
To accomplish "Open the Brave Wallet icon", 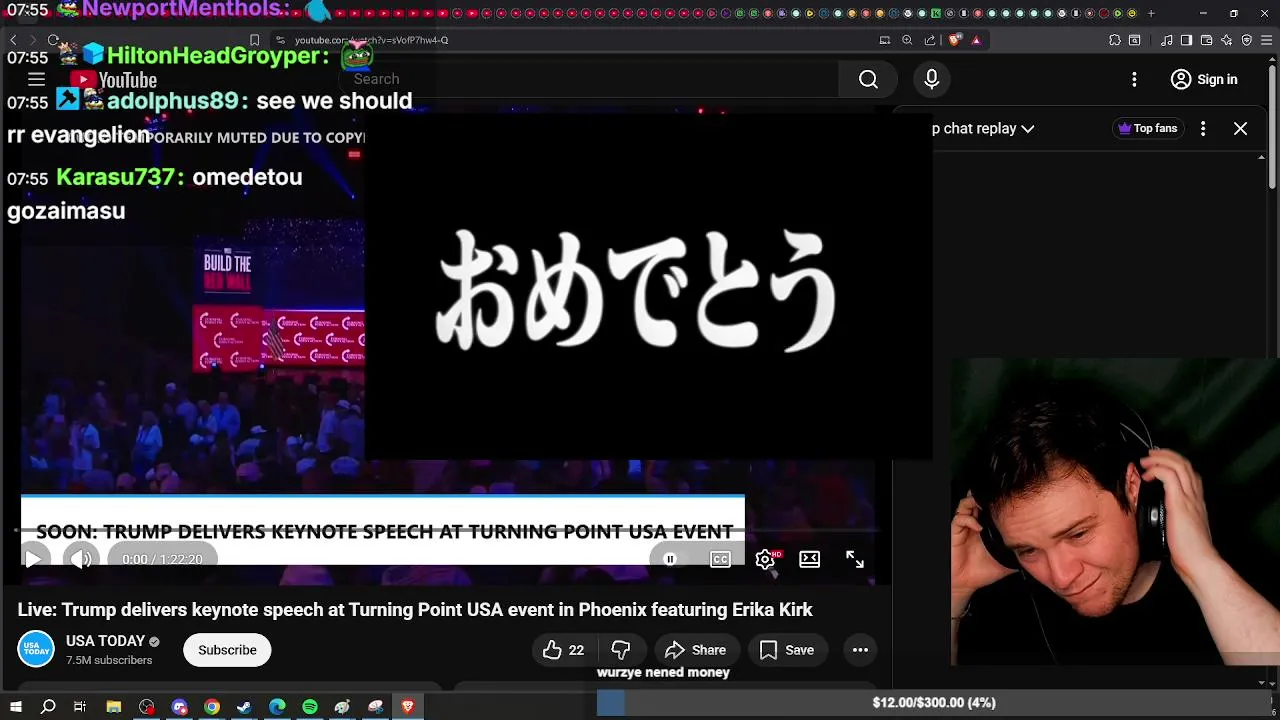I will click(x=1206, y=40).
